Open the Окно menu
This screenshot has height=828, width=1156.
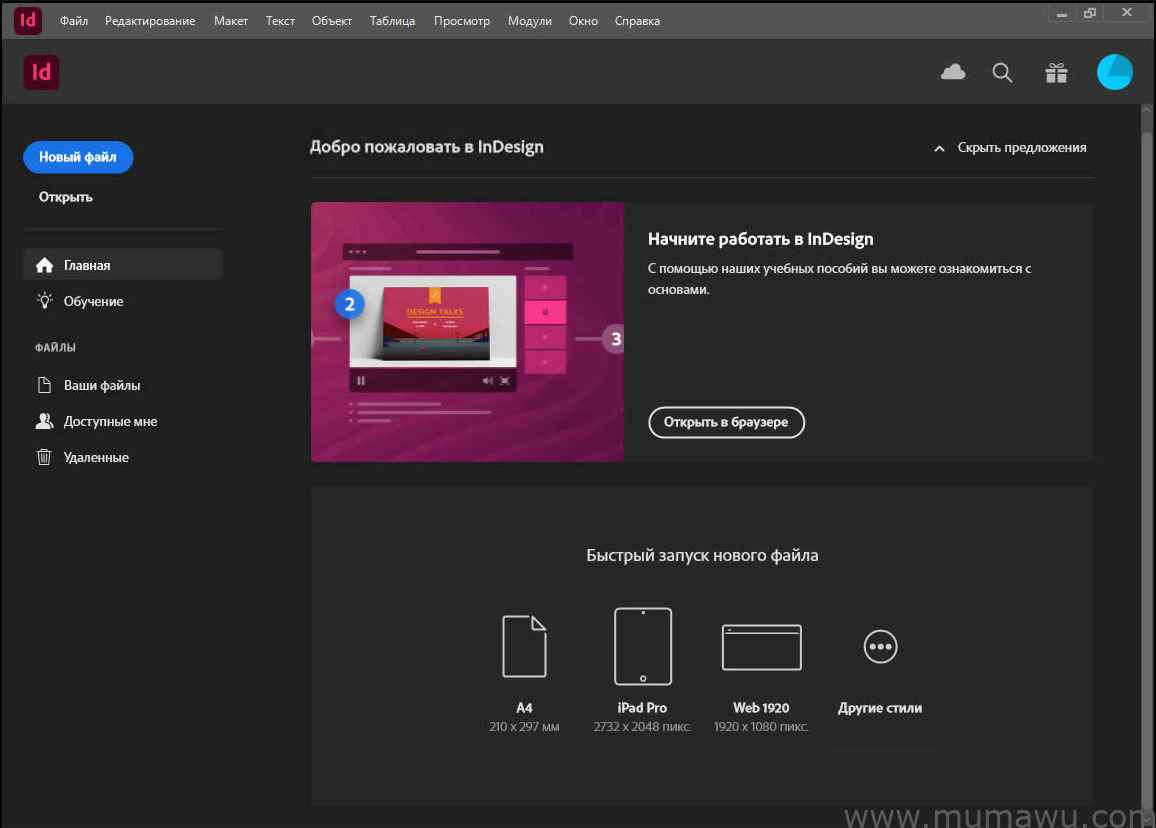pos(583,20)
